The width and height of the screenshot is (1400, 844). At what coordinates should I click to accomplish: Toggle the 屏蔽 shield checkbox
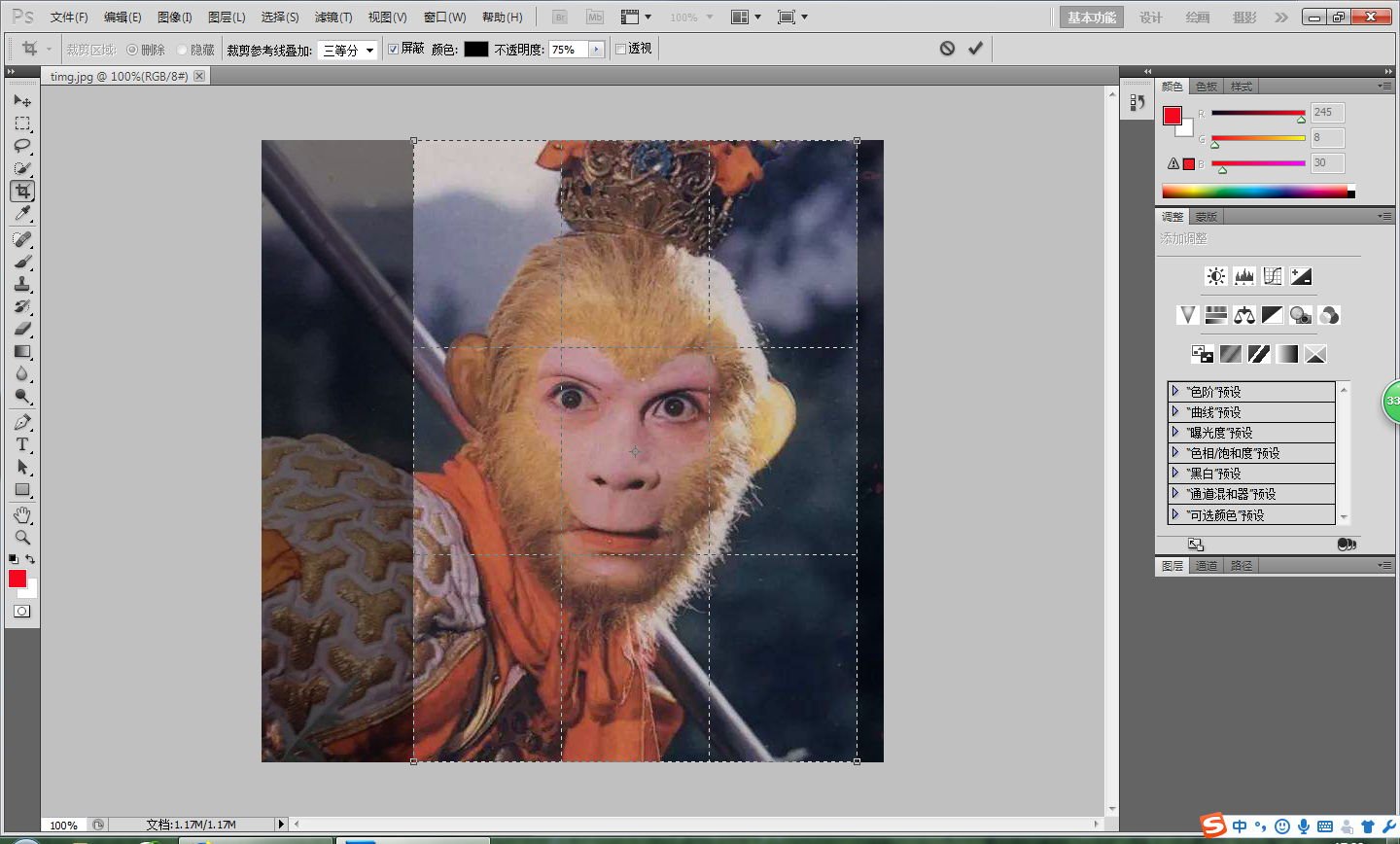(x=393, y=49)
